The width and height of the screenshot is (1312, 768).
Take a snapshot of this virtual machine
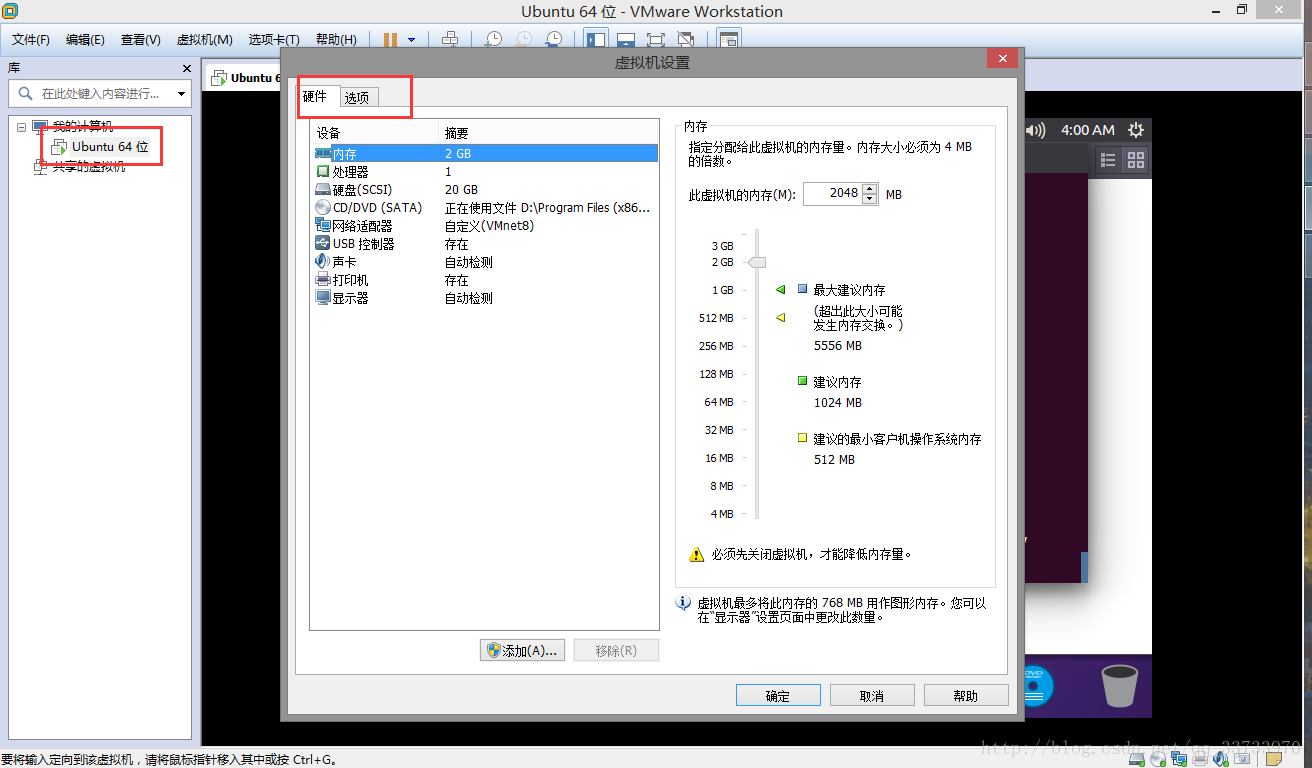pyautogui.click(x=494, y=39)
